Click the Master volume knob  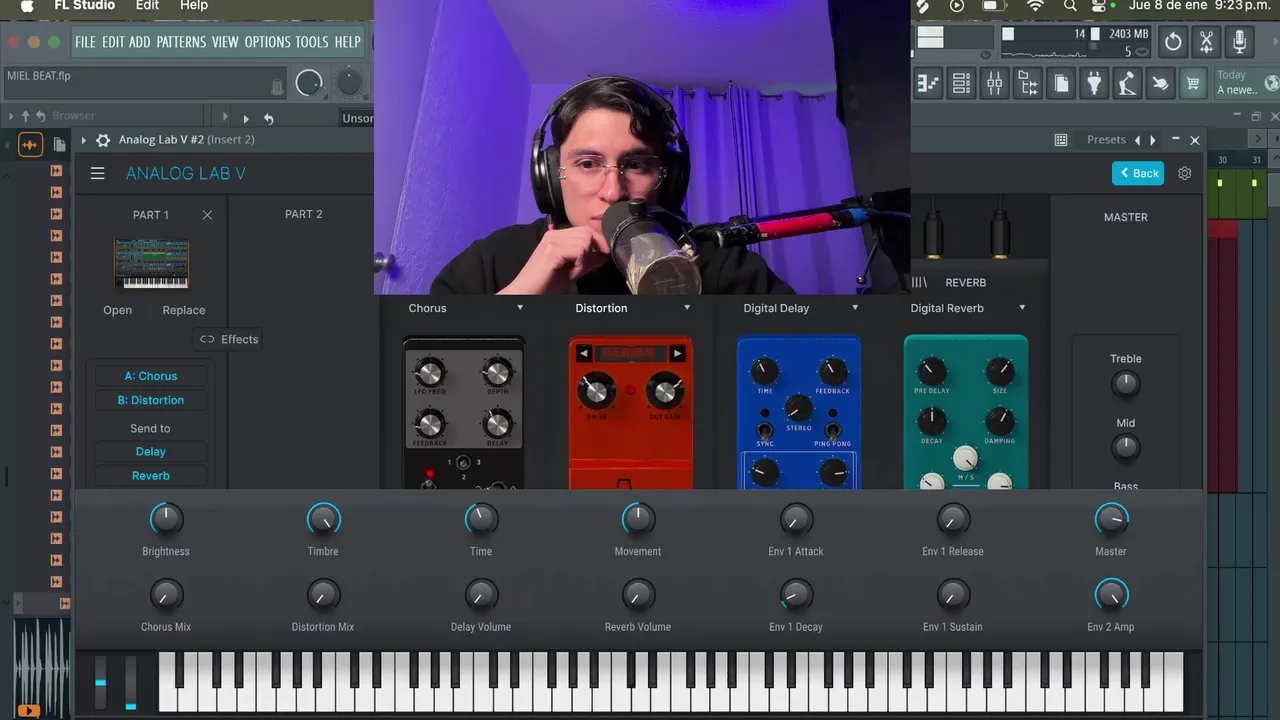[x=1111, y=519]
